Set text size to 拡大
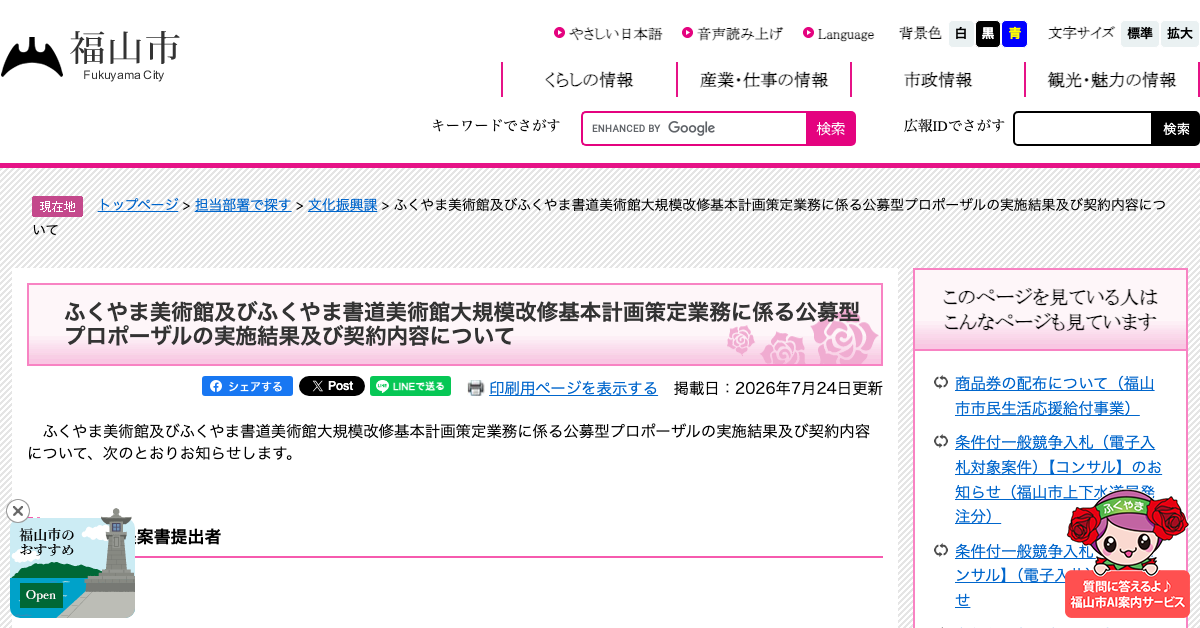This screenshot has height=628, width=1200. [1180, 34]
